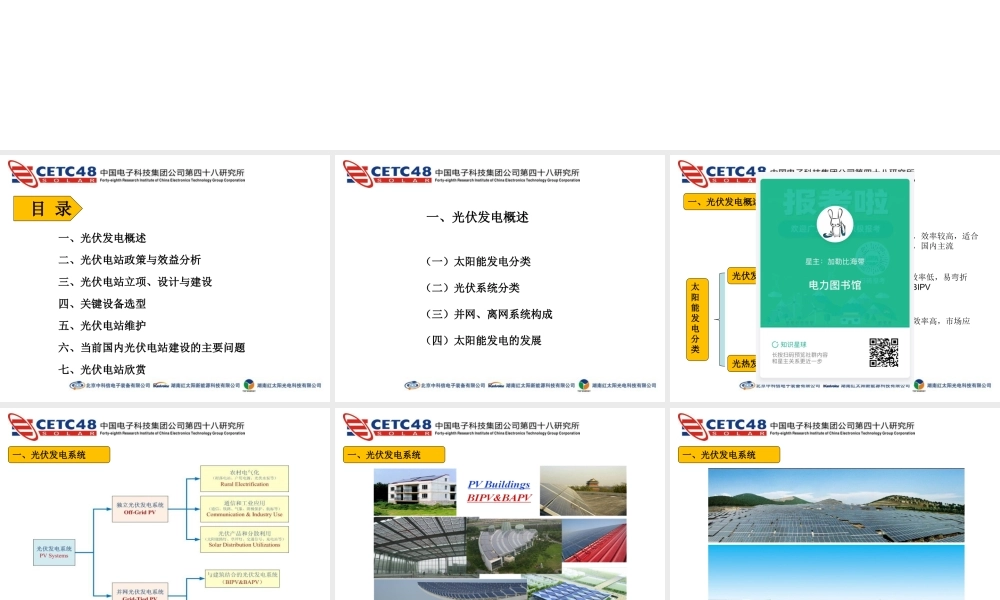
Task: Click the Grid-Tied PV flowchart box
Action: pos(140,593)
